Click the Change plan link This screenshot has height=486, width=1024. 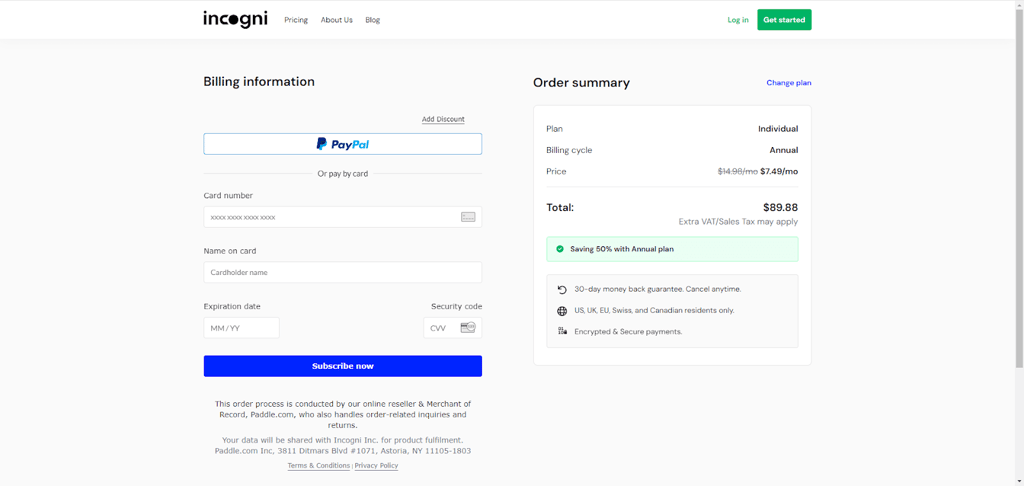point(789,83)
